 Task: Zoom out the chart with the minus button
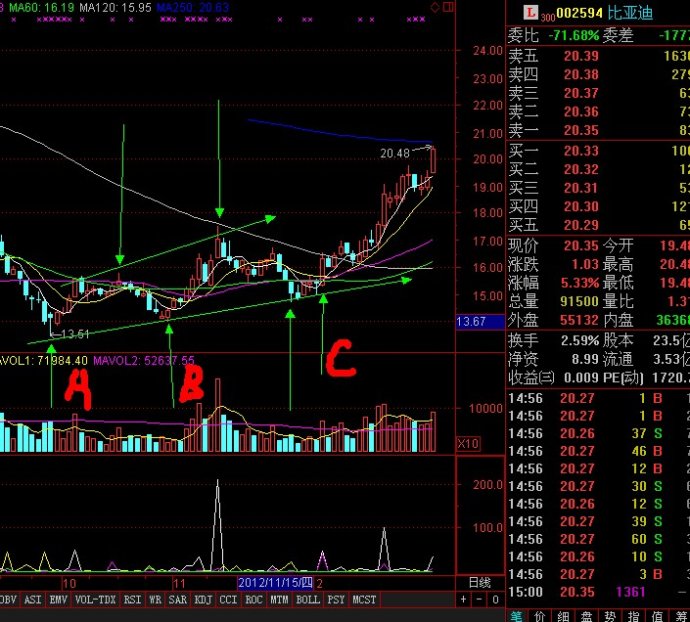480,599
